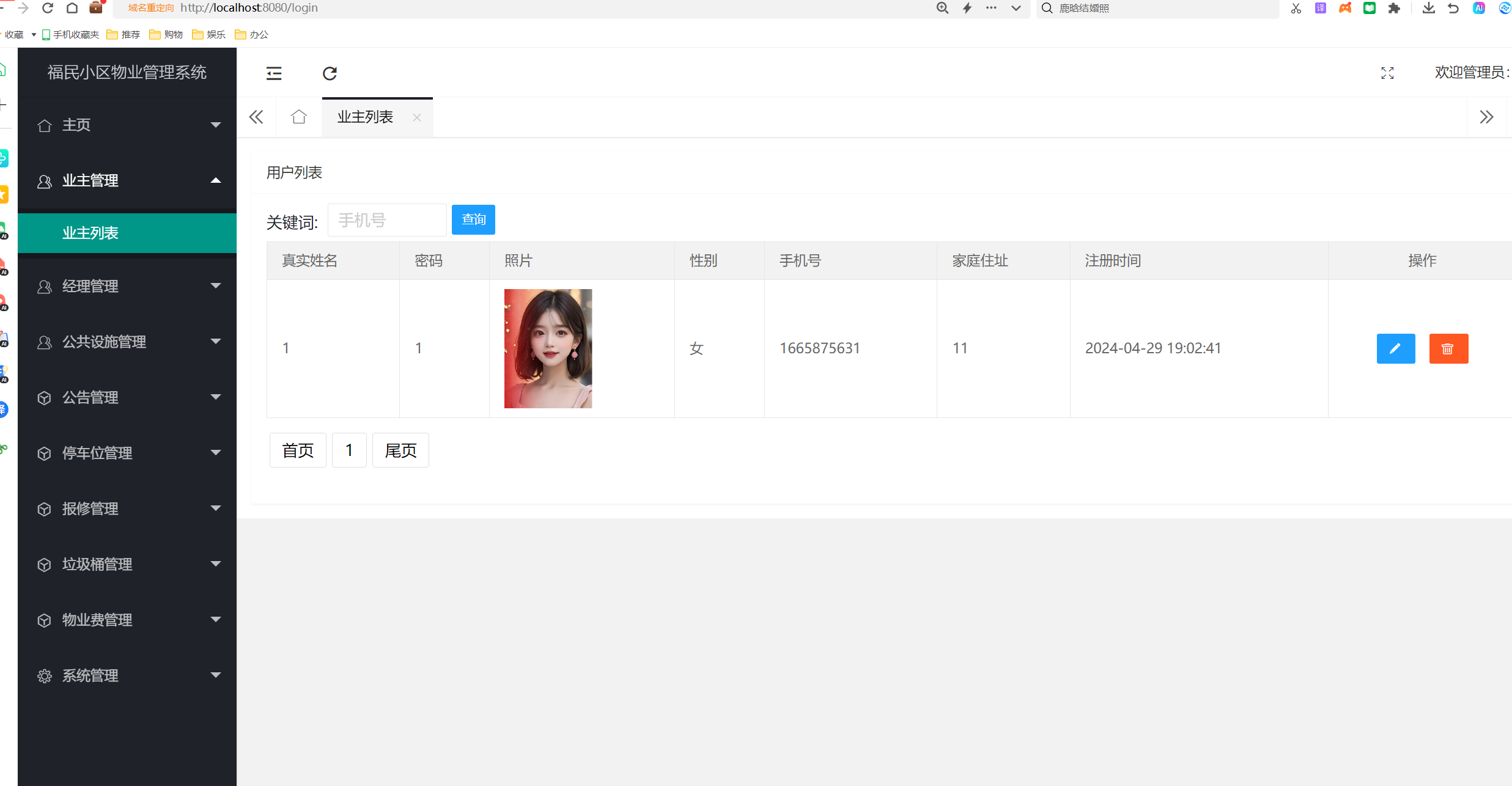Open the owner's photo thumbnail
The height and width of the screenshot is (786, 1512).
(x=548, y=348)
